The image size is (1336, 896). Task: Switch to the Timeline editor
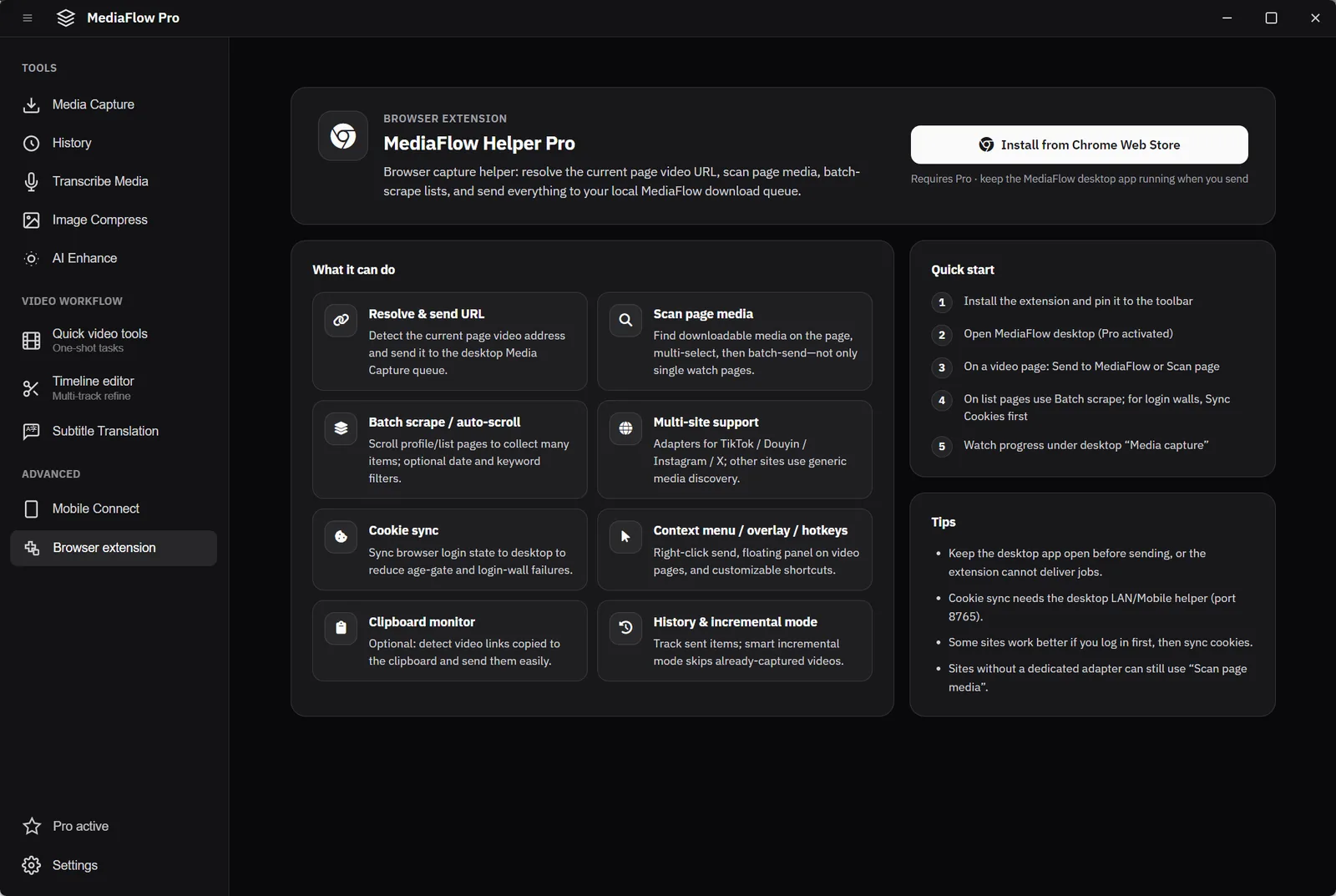coord(114,388)
